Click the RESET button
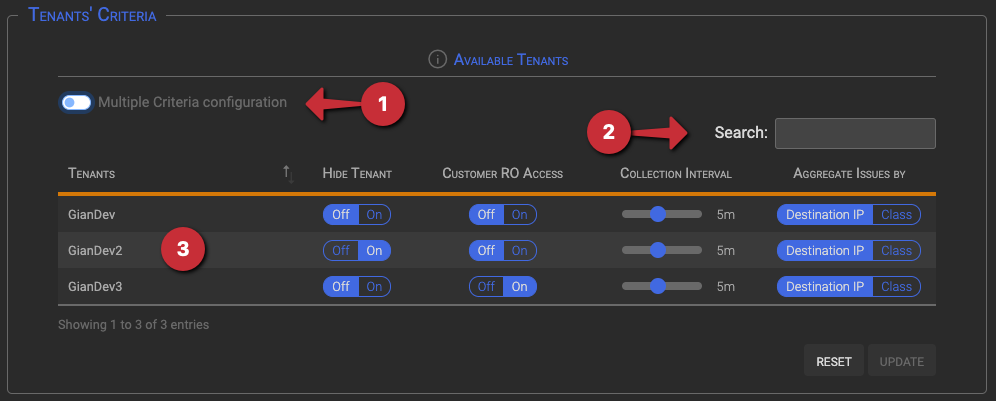Image resolution: width=996 pixels, height=401 pixels. coord(833,362)
